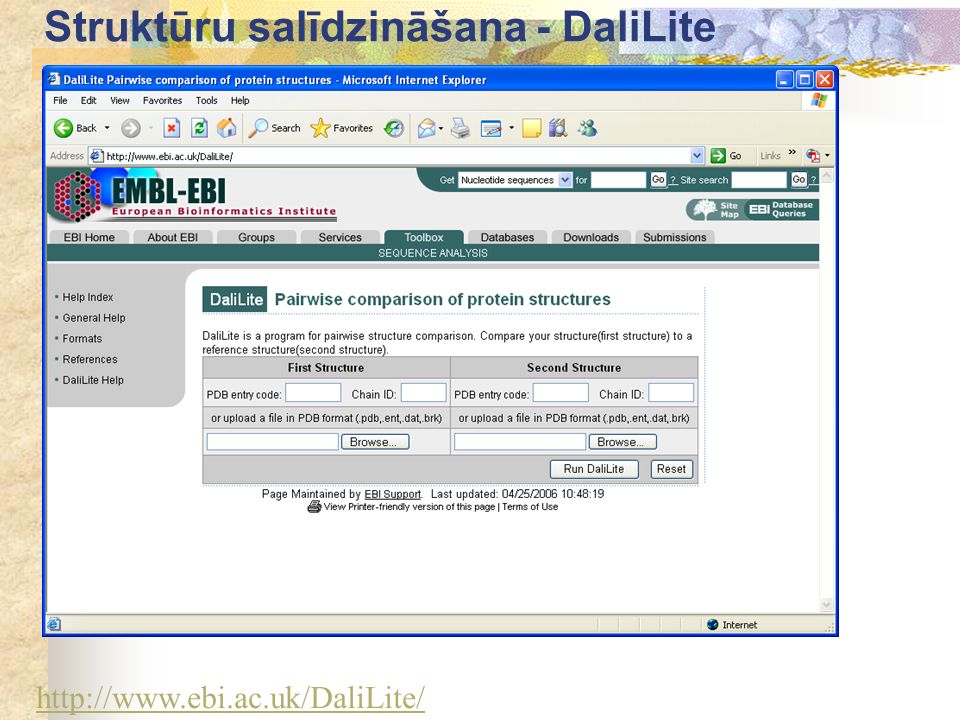Open the Formats sidebar link
Screen dimensions: 960x720
click(82, 339)
